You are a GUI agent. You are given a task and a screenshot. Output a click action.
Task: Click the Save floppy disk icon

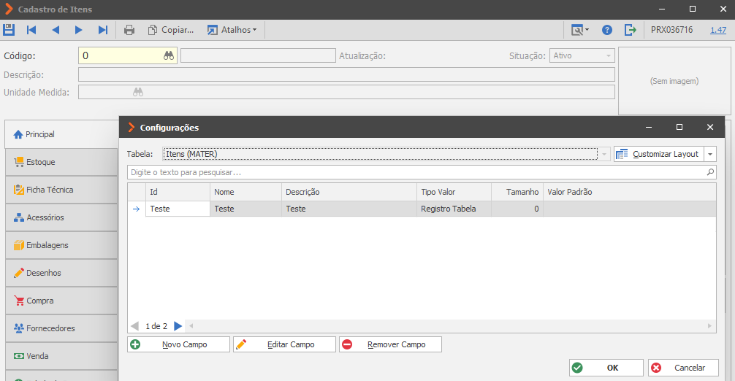point(9,30)
